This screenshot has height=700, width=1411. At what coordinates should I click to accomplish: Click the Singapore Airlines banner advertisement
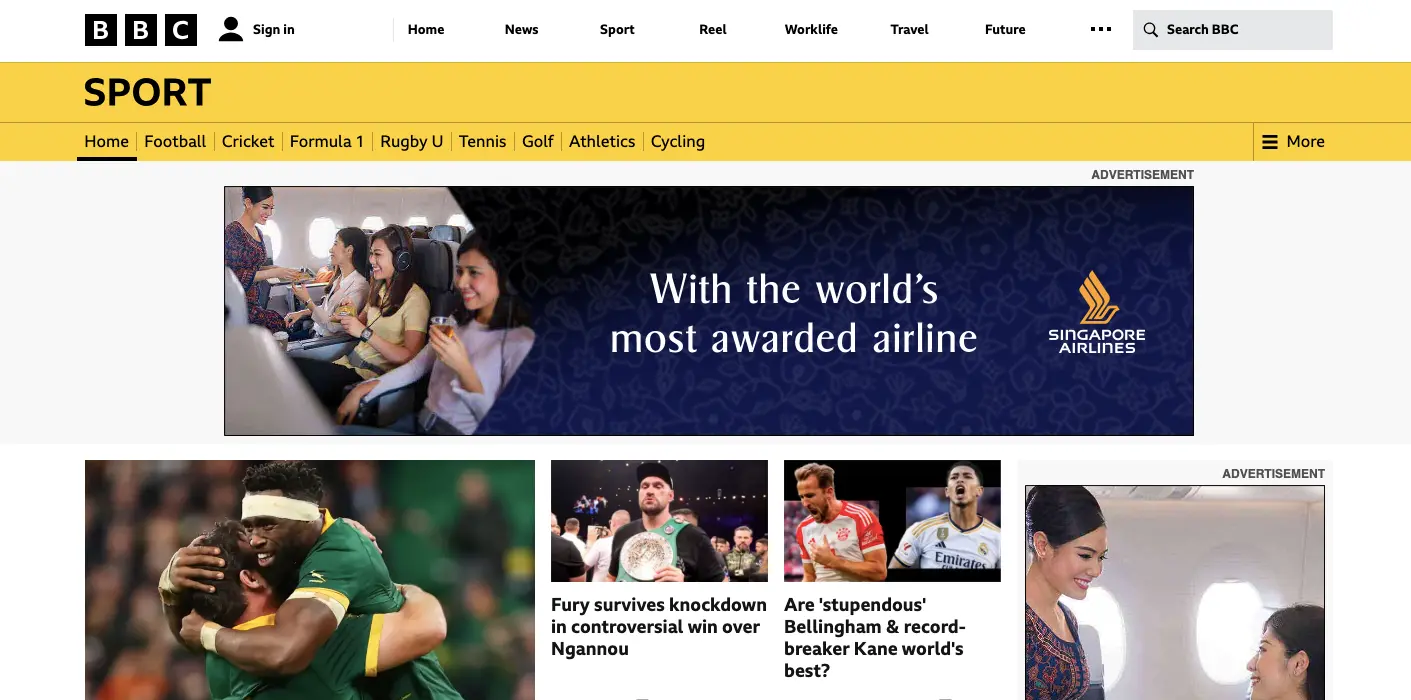pos(709,311)
